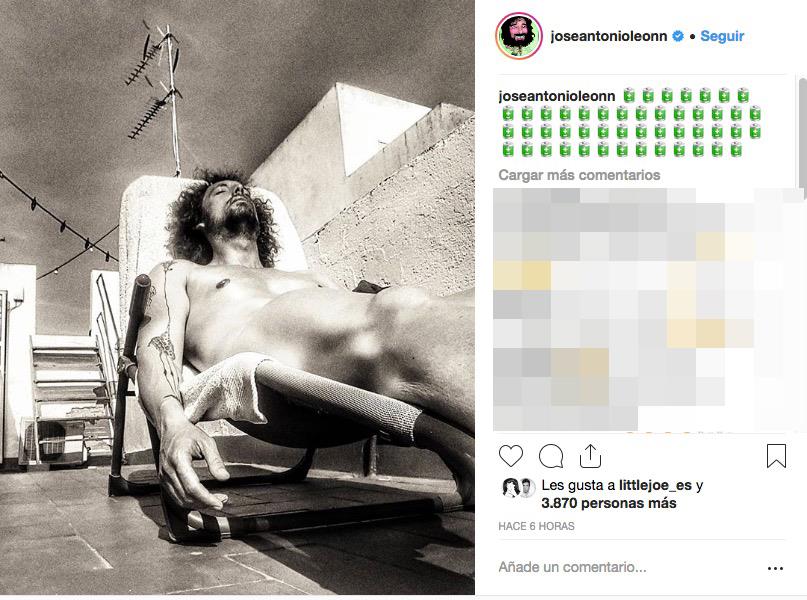Open the HACE 6 HORAS timestamp

[536, 526]
